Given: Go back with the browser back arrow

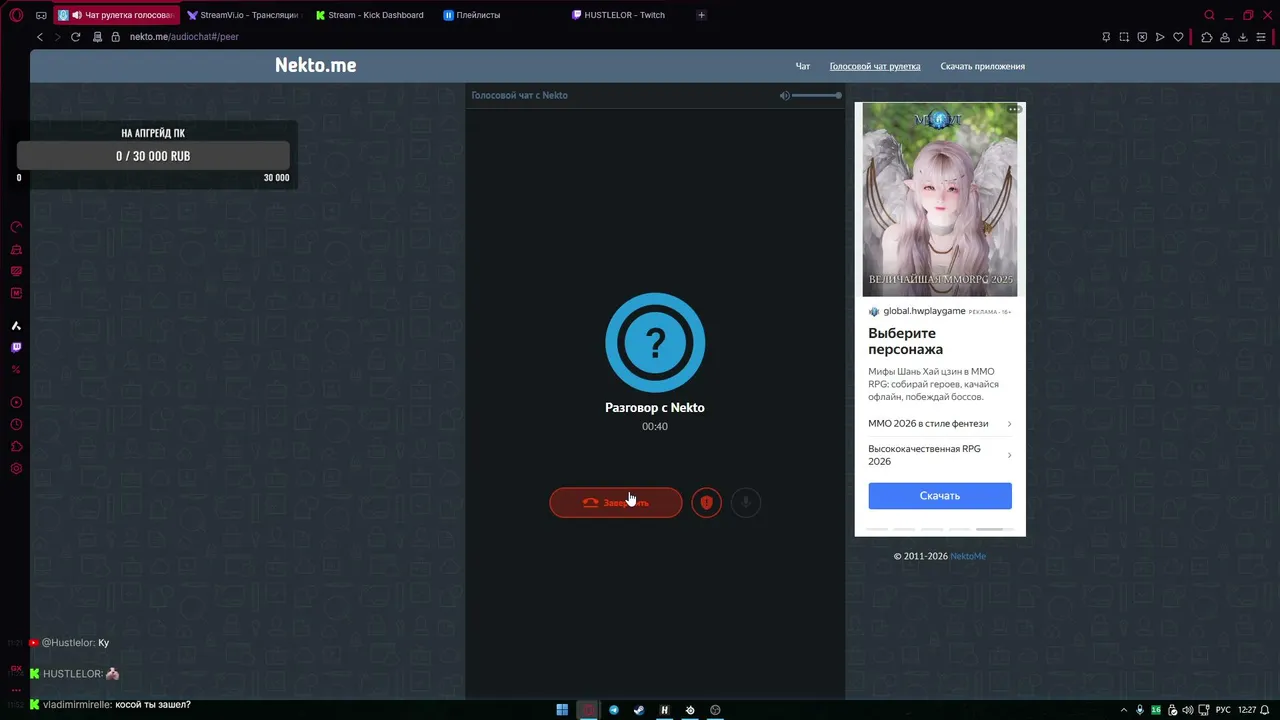Looking at the screenshot, I should pos(40,37).
